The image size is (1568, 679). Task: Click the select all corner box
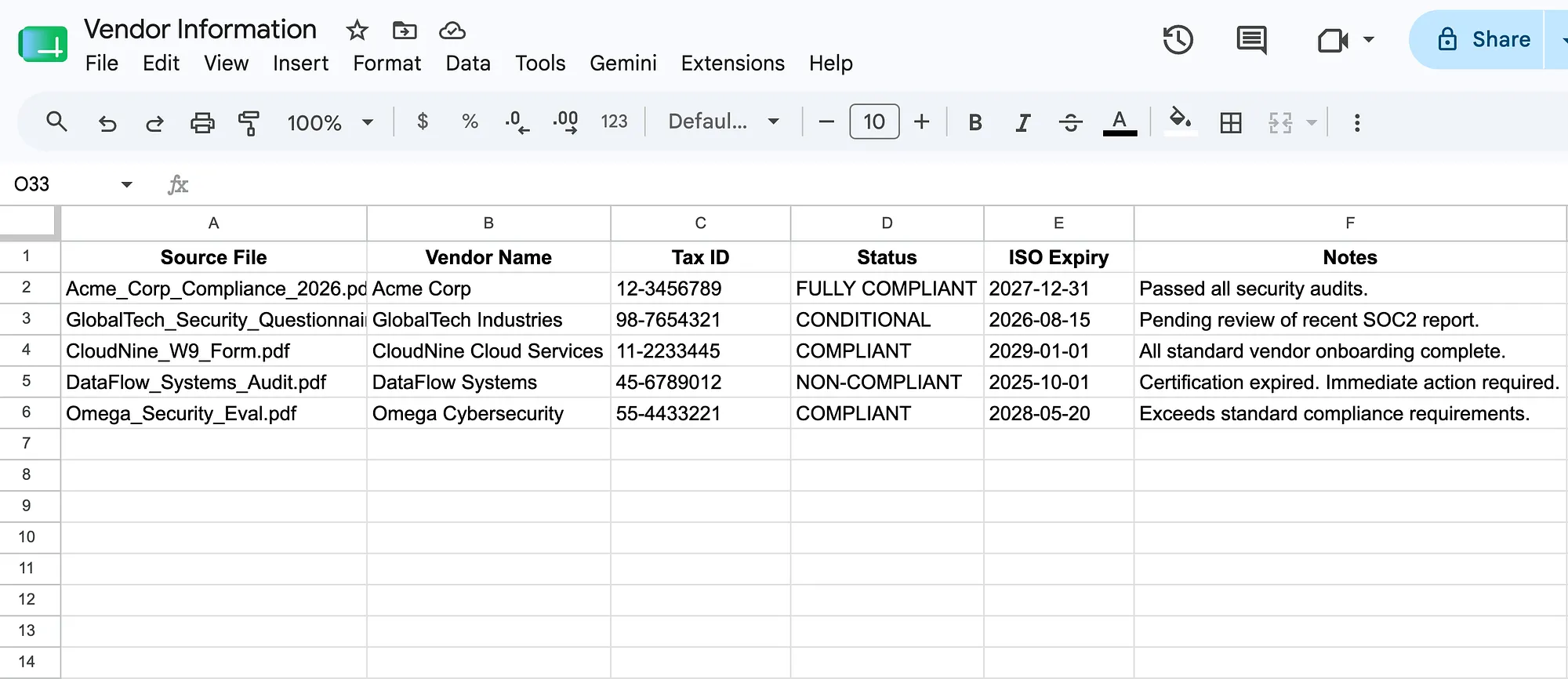(30, 223)
